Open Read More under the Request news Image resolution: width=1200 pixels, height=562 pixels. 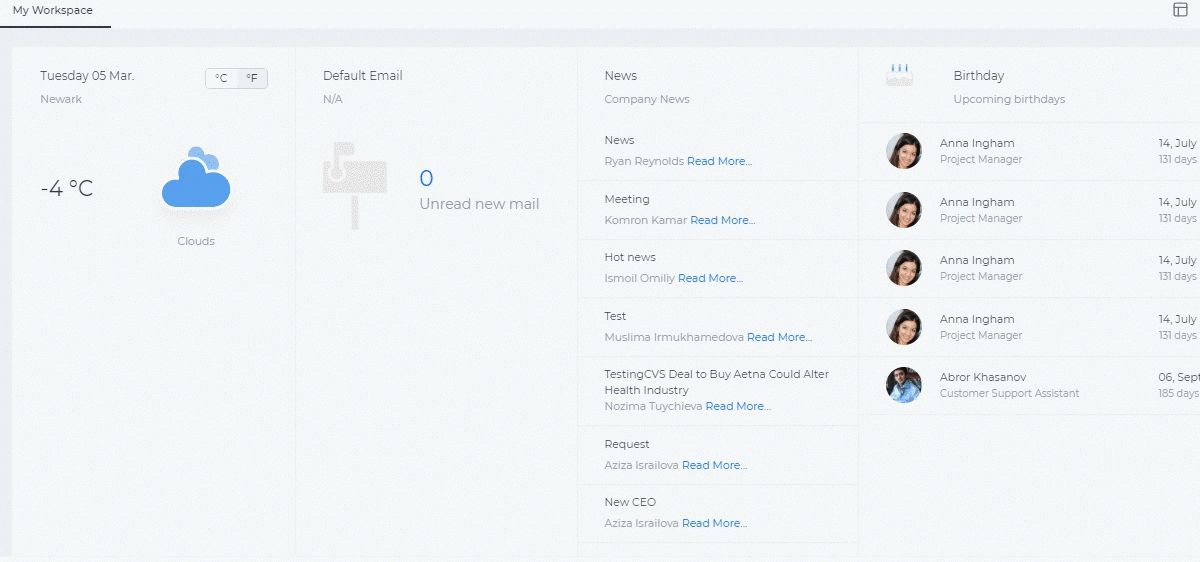(714, 465)
